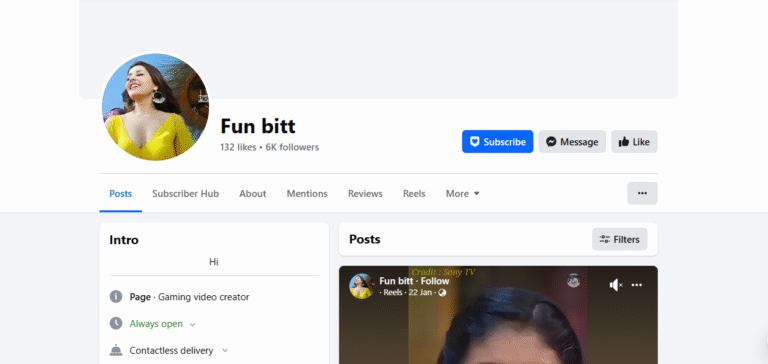
Task: Open Fun bitt name on reel post
Action: [x=396, y=281]
